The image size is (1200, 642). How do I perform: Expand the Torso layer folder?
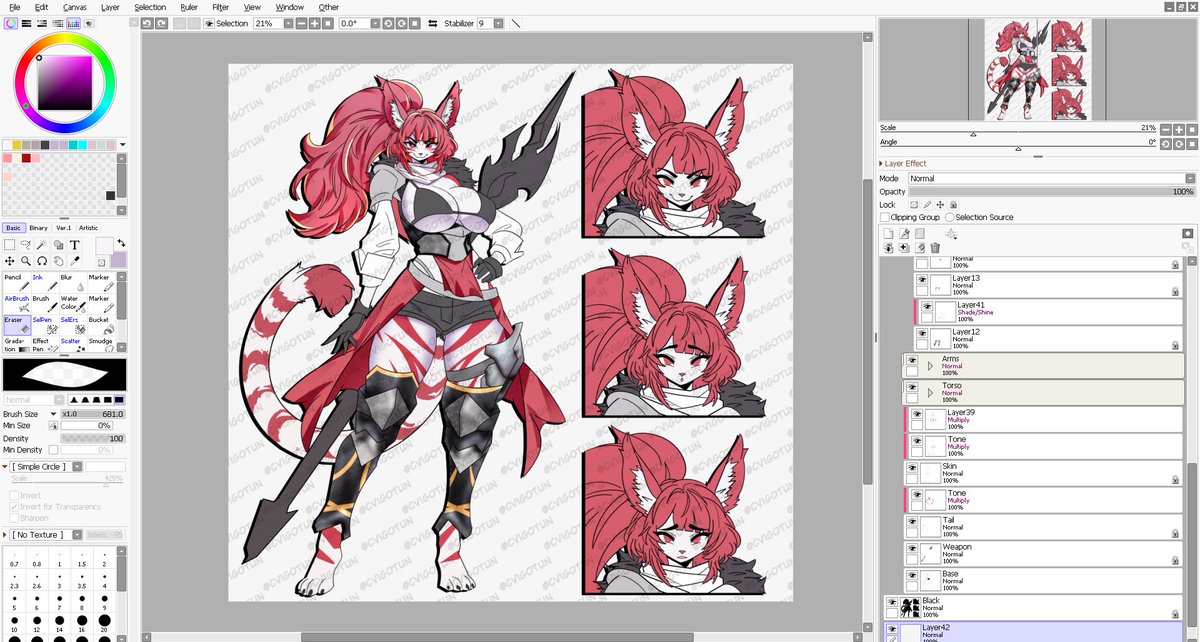point(931,393)
